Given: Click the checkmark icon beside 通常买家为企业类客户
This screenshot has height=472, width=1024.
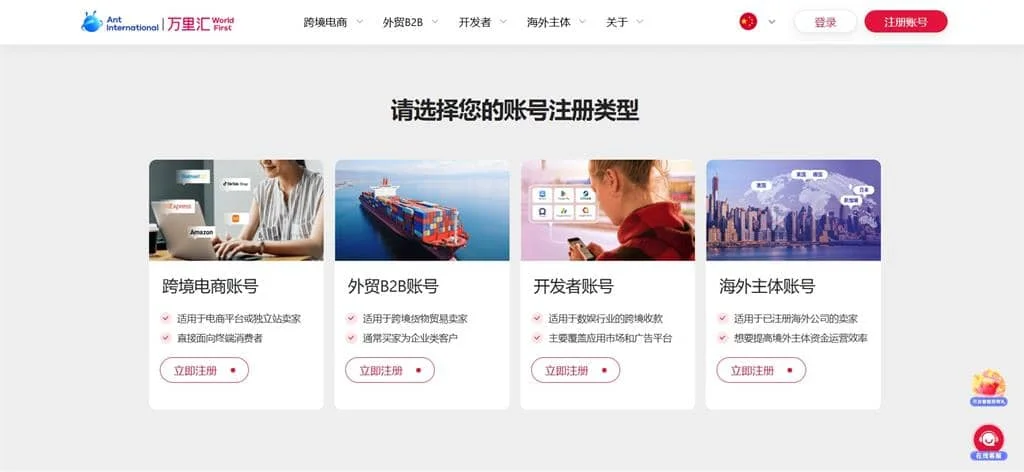Looking at the screenshot, I should click(351, 338).
